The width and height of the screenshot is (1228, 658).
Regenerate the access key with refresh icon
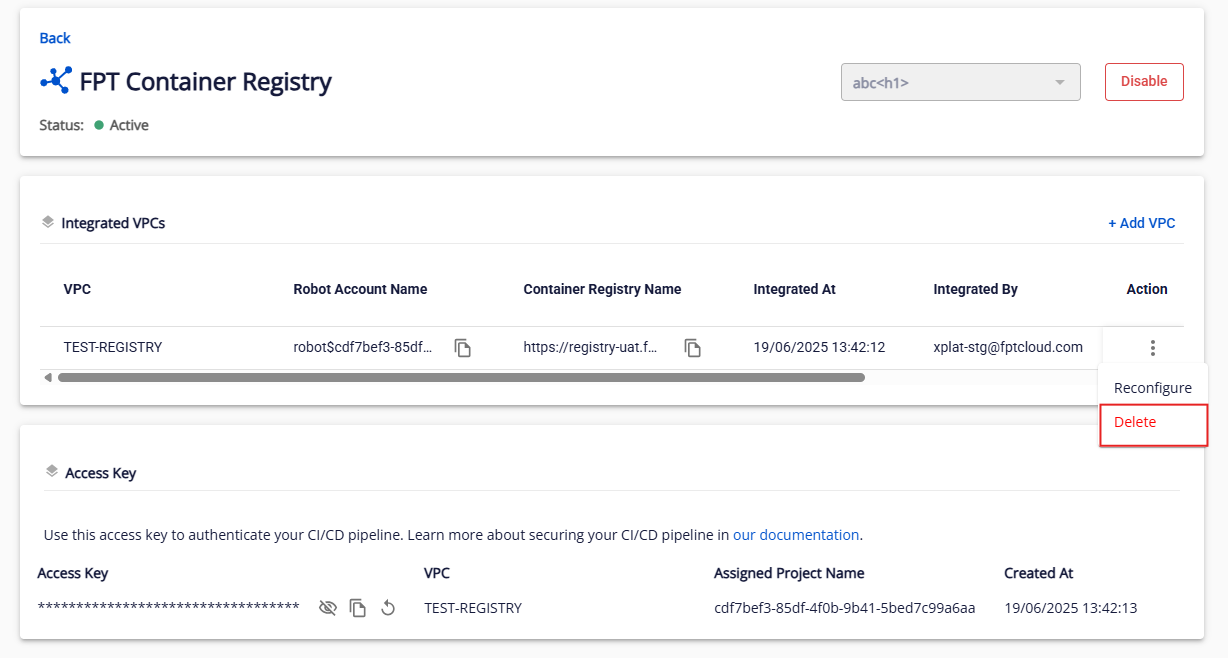tap(388, 608)
